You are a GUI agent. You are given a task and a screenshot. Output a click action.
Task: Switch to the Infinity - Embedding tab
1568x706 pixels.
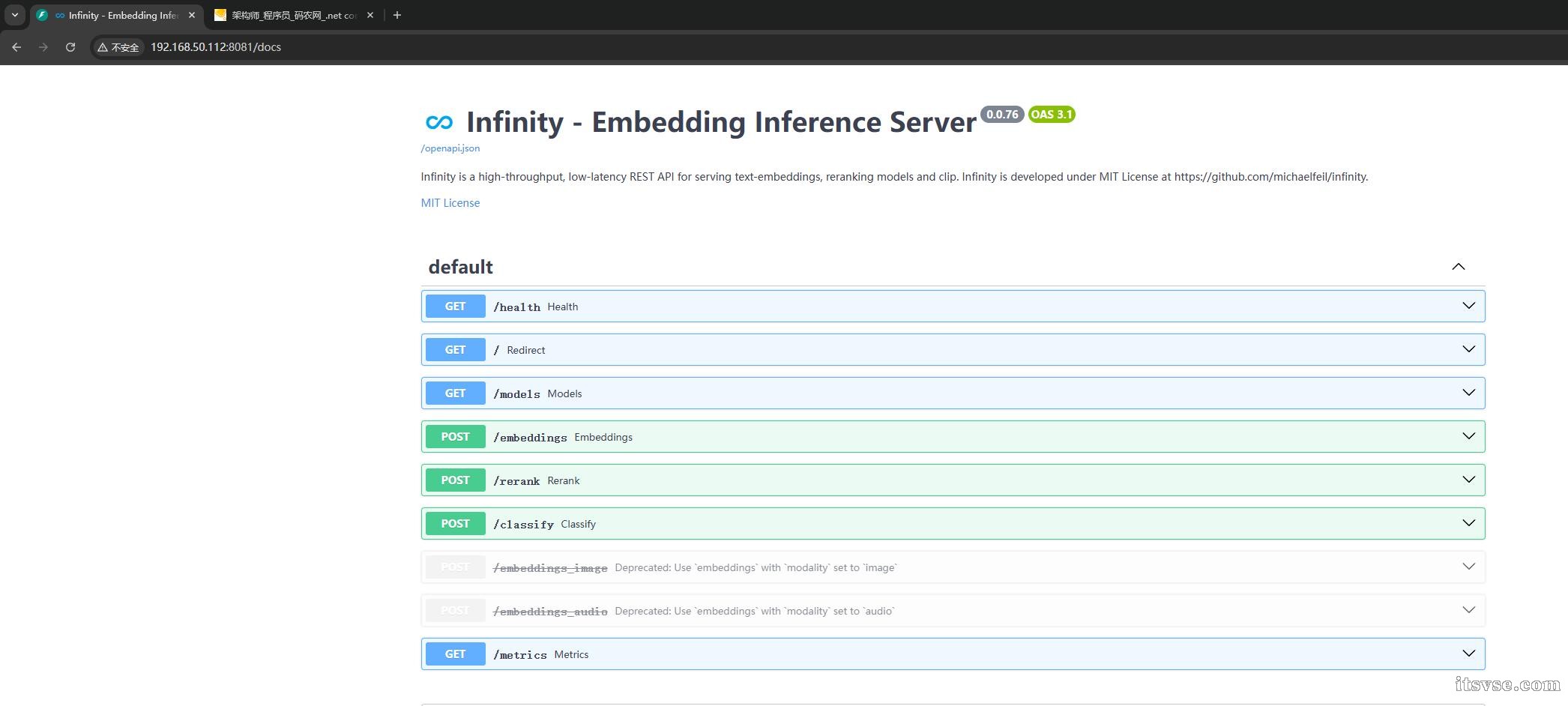tap(117, 15)
